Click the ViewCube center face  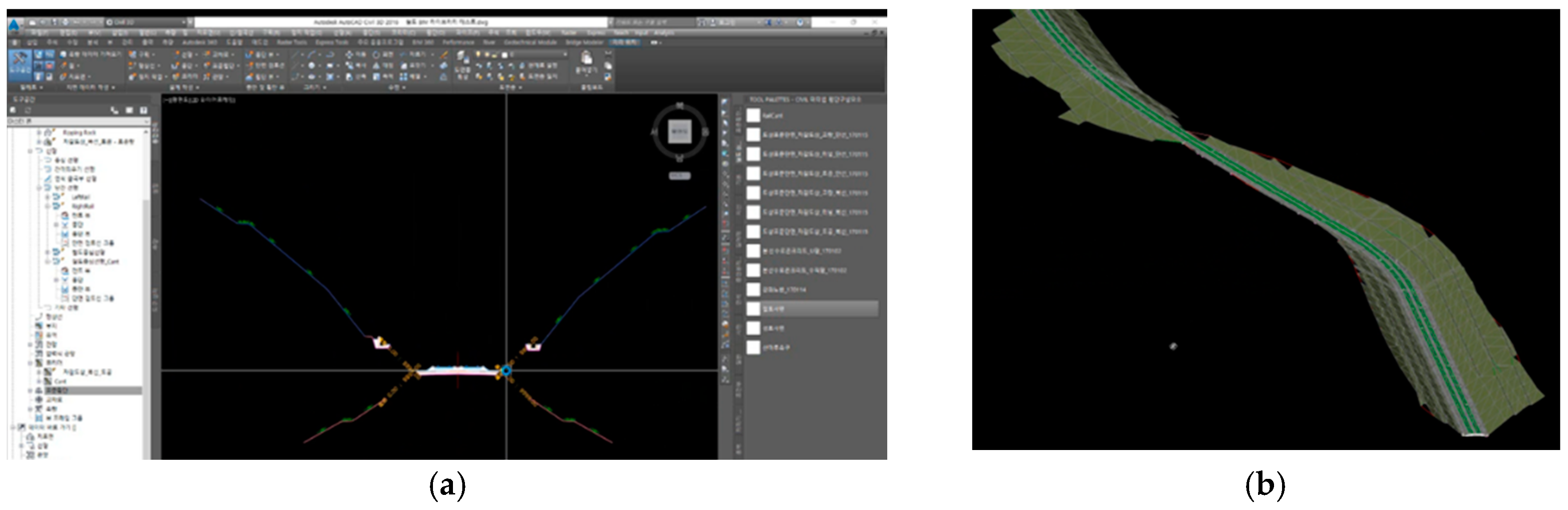(679, 131)
